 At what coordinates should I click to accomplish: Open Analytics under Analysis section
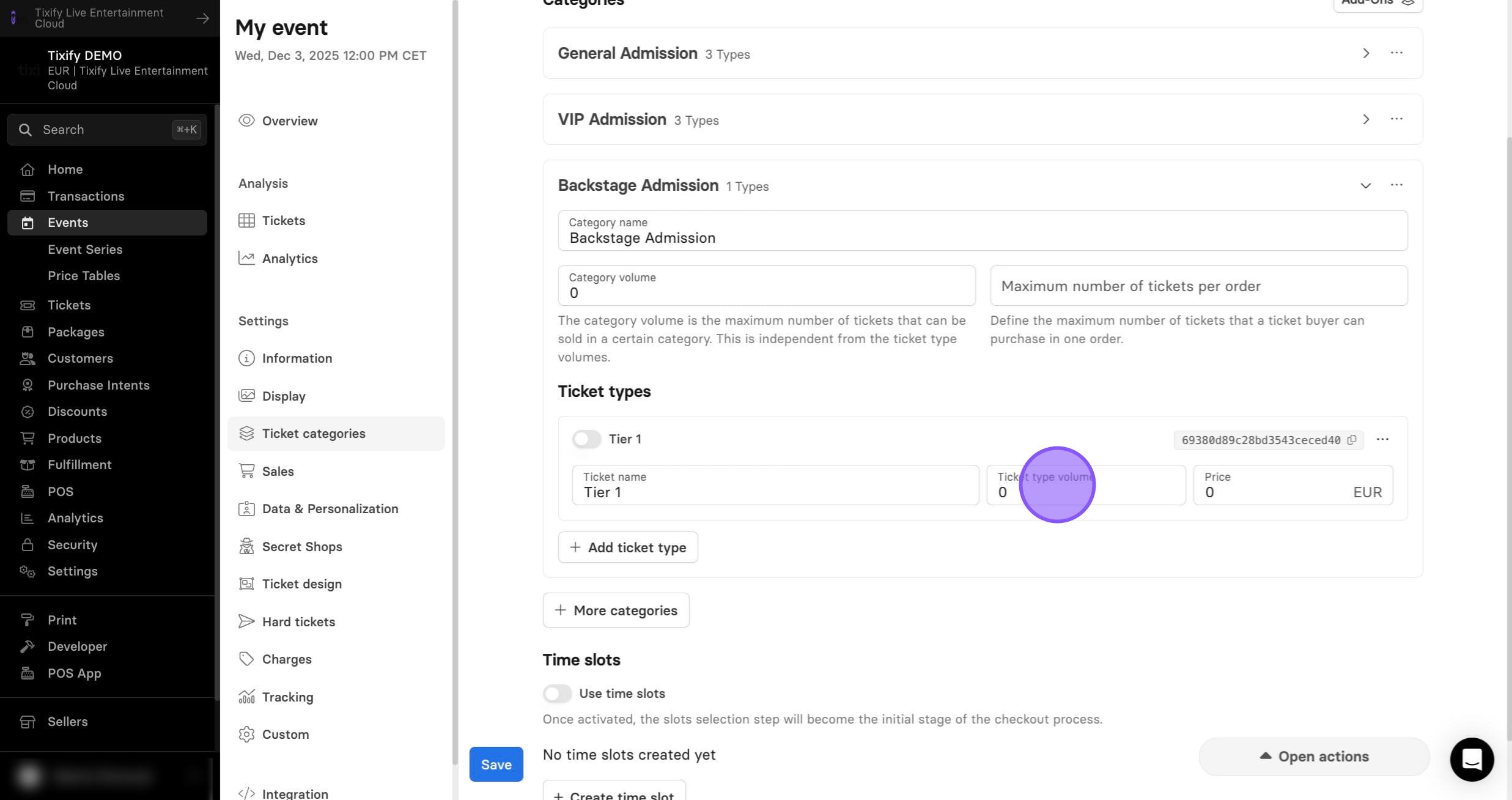(336, 258)
